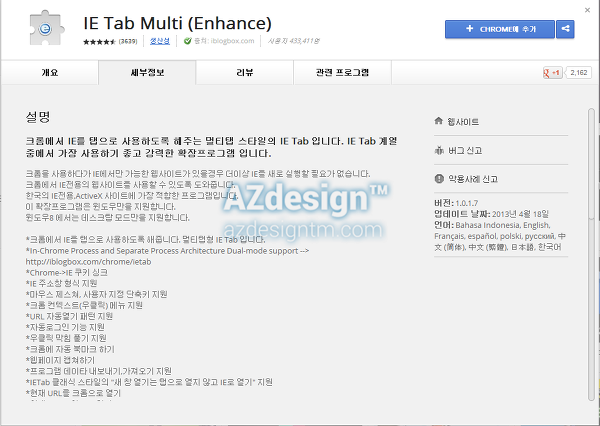This screenshot has width=600, height=426.
Task: Click the 사용자 433,411명 user count
Action: pyautogui.click(x=293, y=41)
